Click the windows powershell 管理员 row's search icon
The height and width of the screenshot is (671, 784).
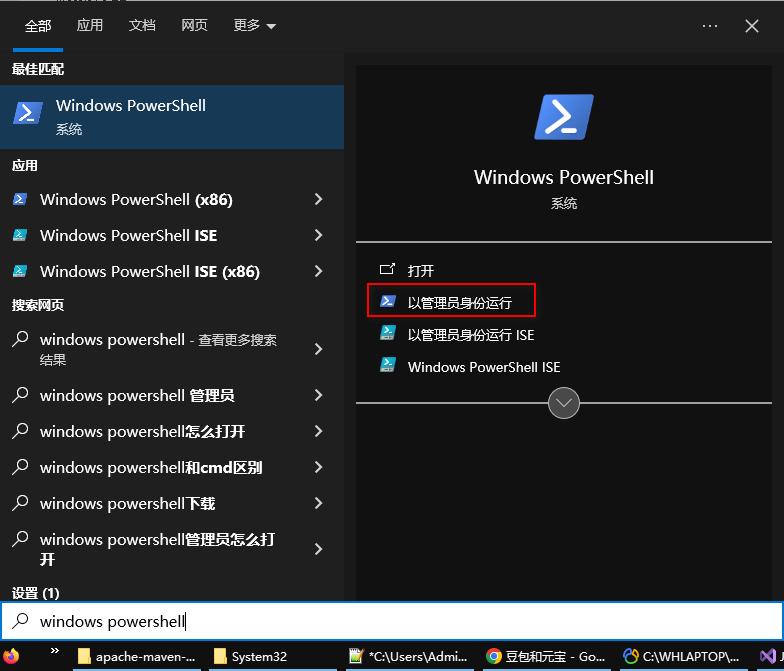coord(20,395)
